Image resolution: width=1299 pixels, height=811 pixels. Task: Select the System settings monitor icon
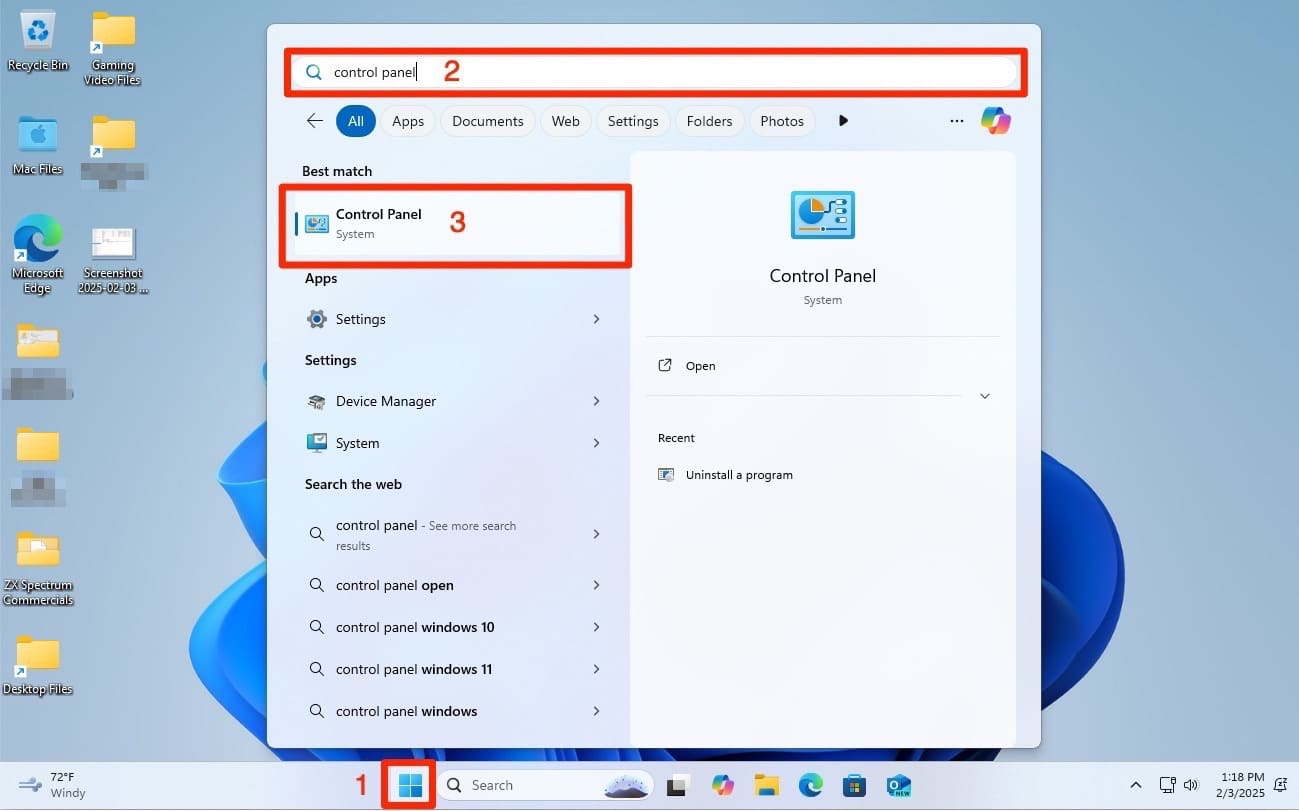317,443
